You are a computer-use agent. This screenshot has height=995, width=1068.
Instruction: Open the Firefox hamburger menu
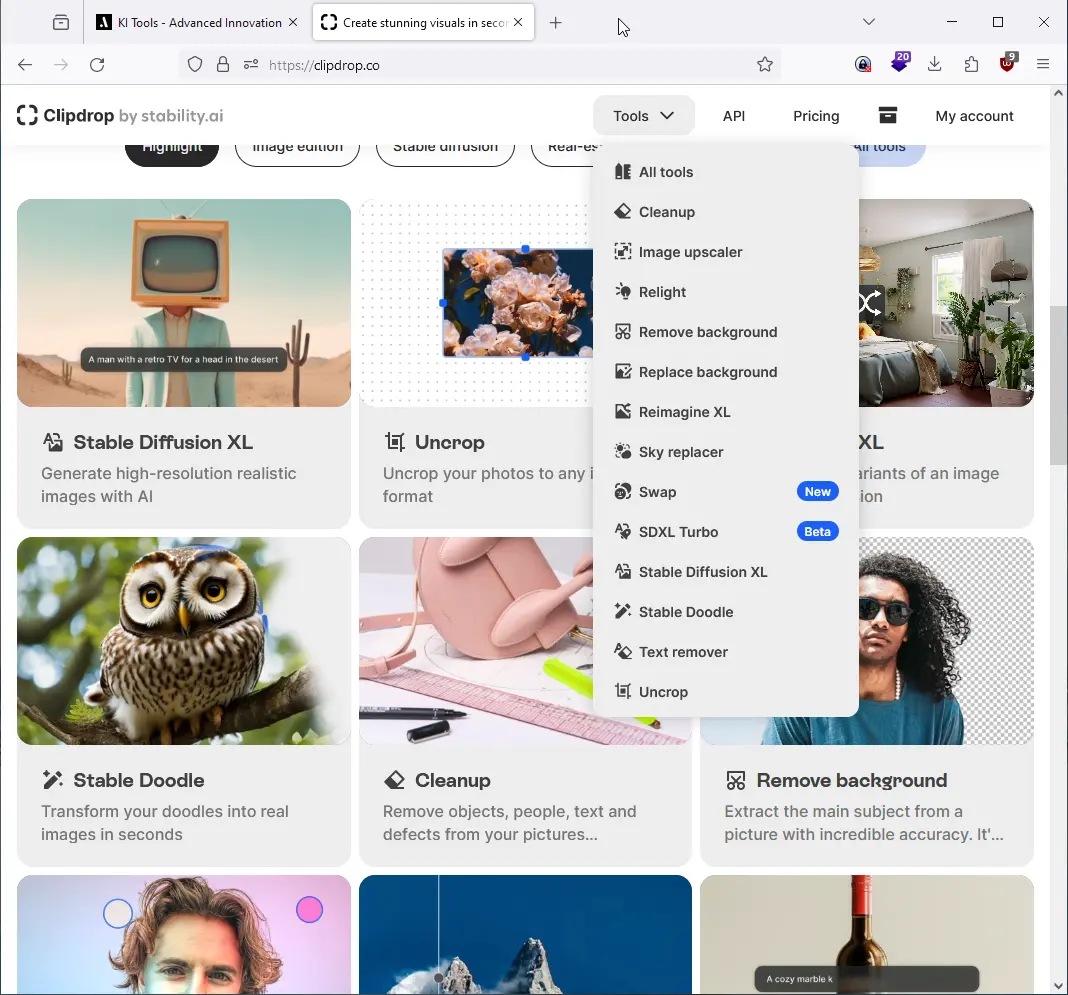[1042, 65]
